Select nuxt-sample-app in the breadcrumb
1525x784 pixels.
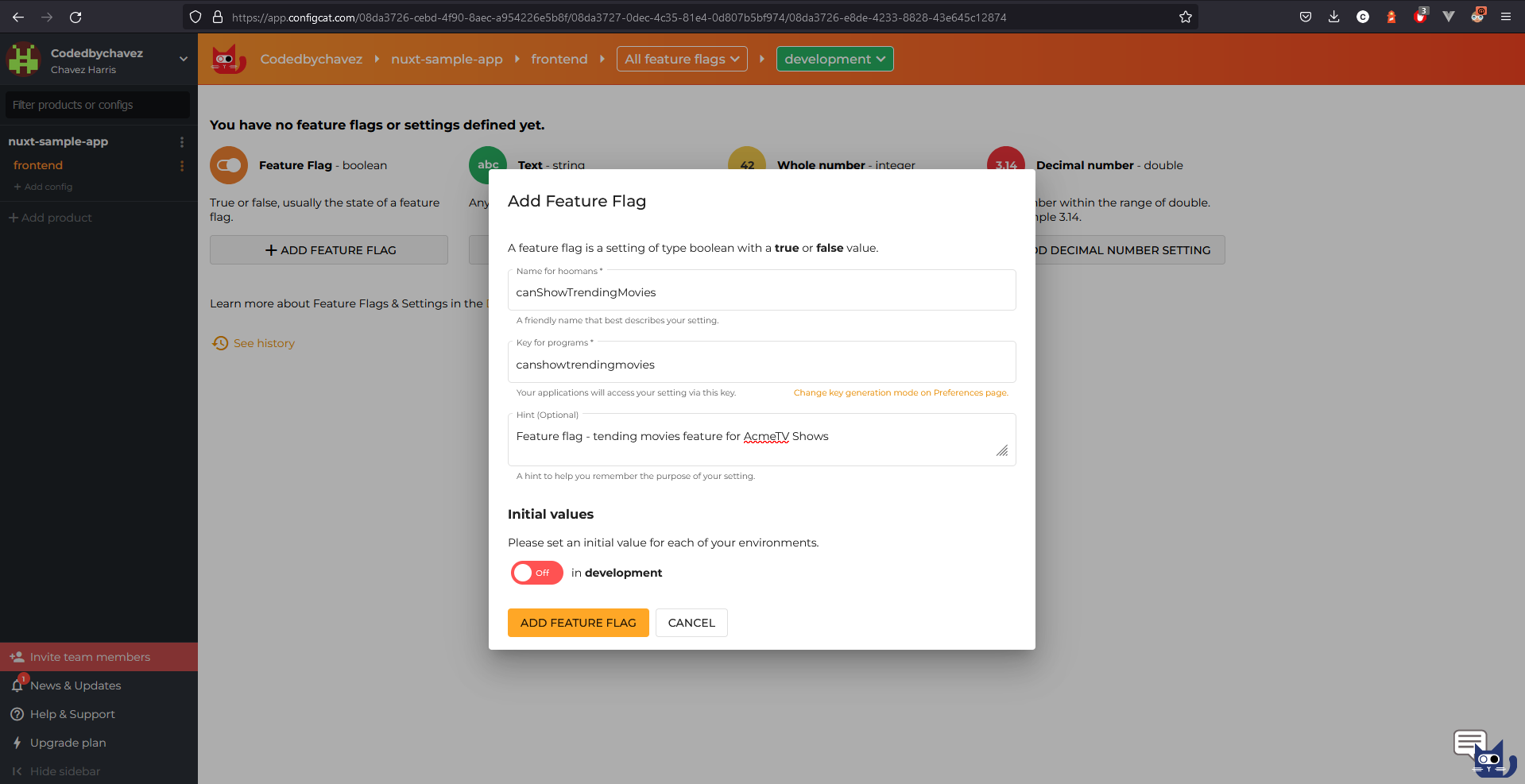pyautogui.click(x=447, y=59)
